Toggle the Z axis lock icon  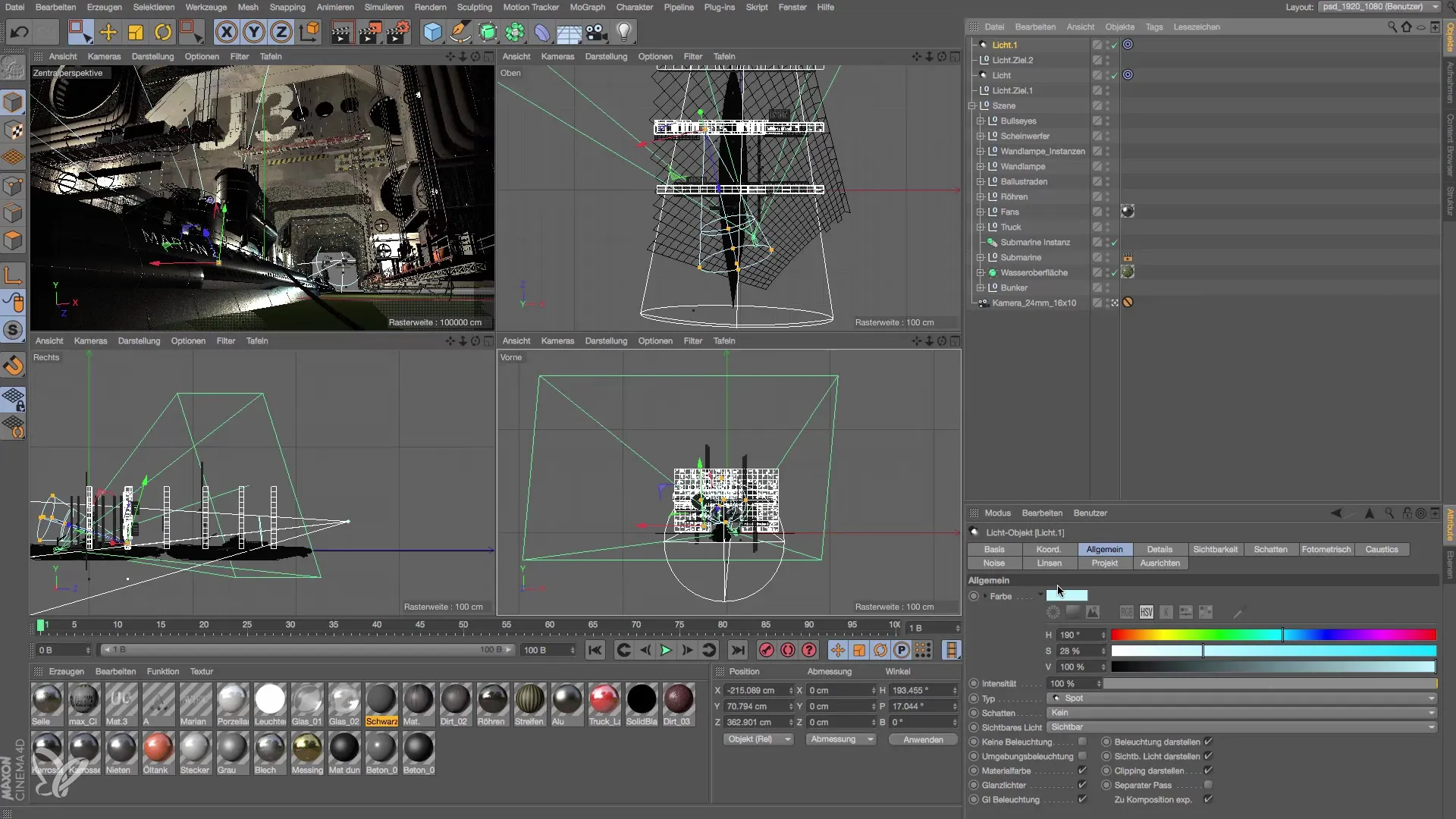coord(281,32)
